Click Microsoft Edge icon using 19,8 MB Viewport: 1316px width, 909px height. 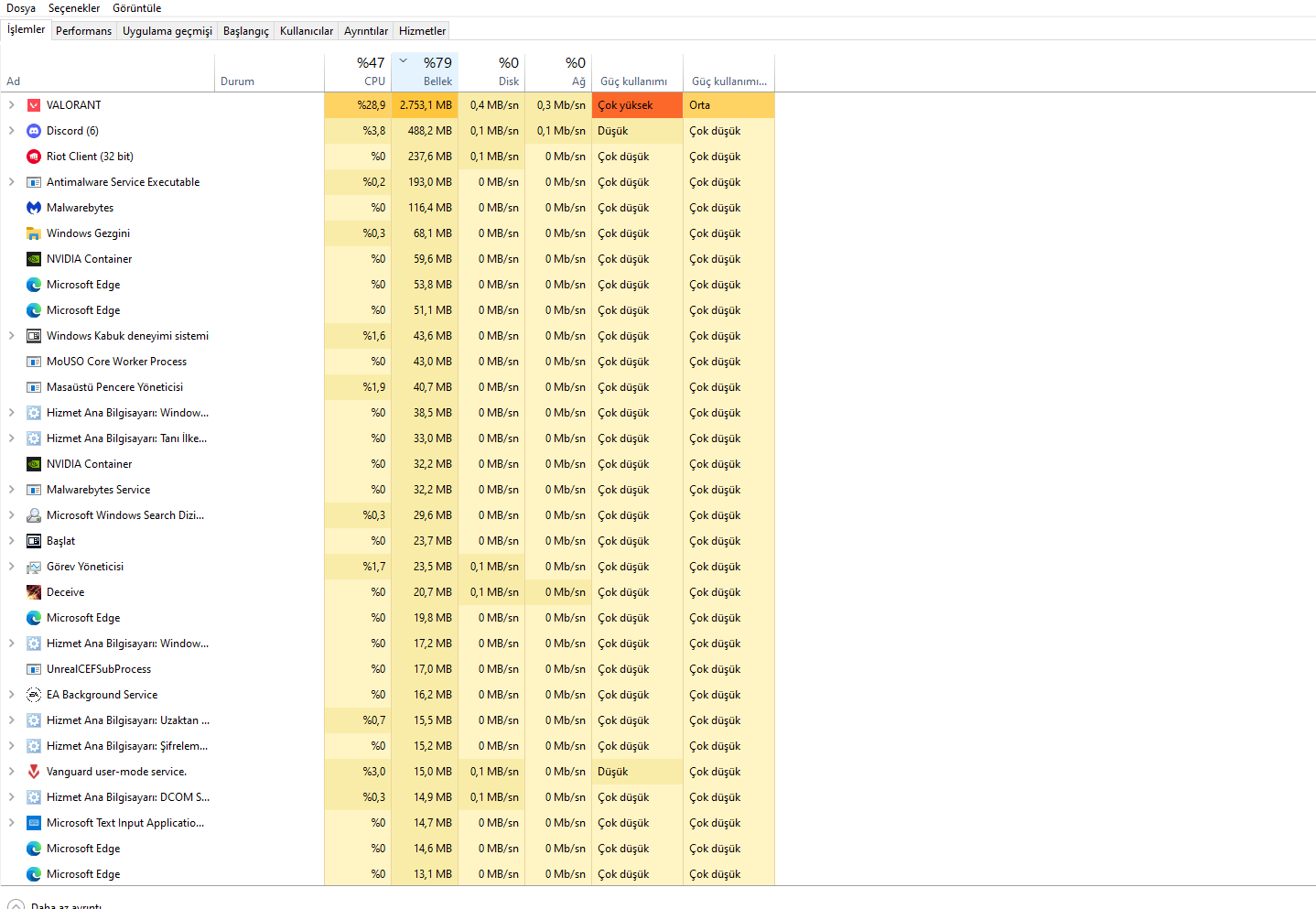[x=34, y=618]
